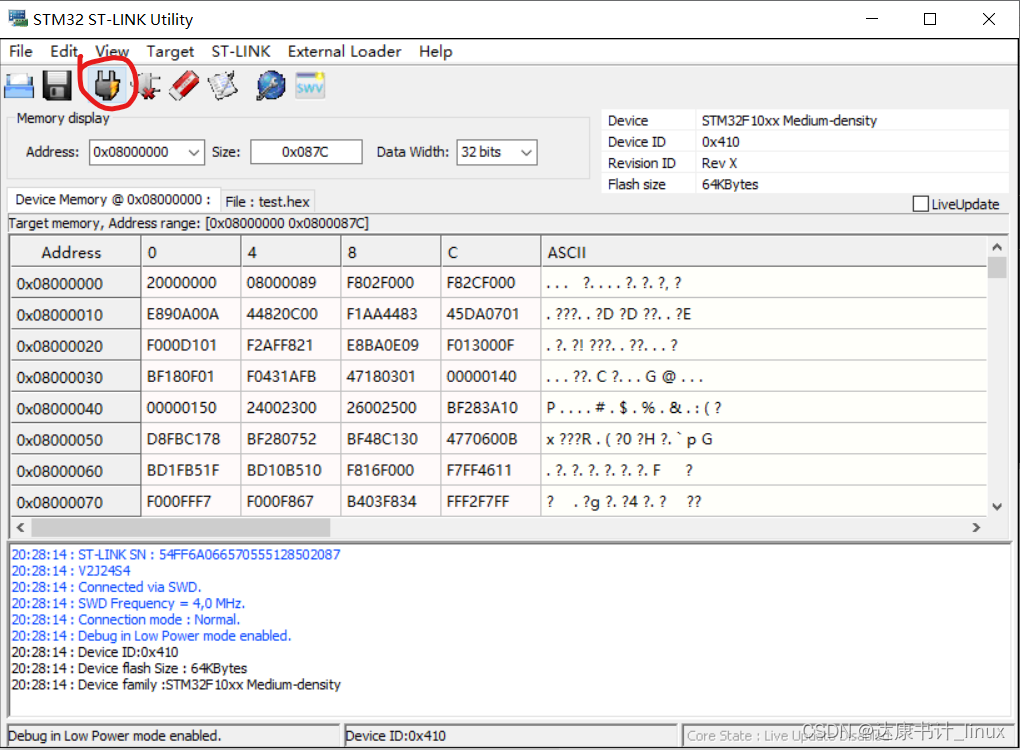This screenshot has width=1020, height=750.
Task: Select row address 0x08000040
Action: (75, 408)
